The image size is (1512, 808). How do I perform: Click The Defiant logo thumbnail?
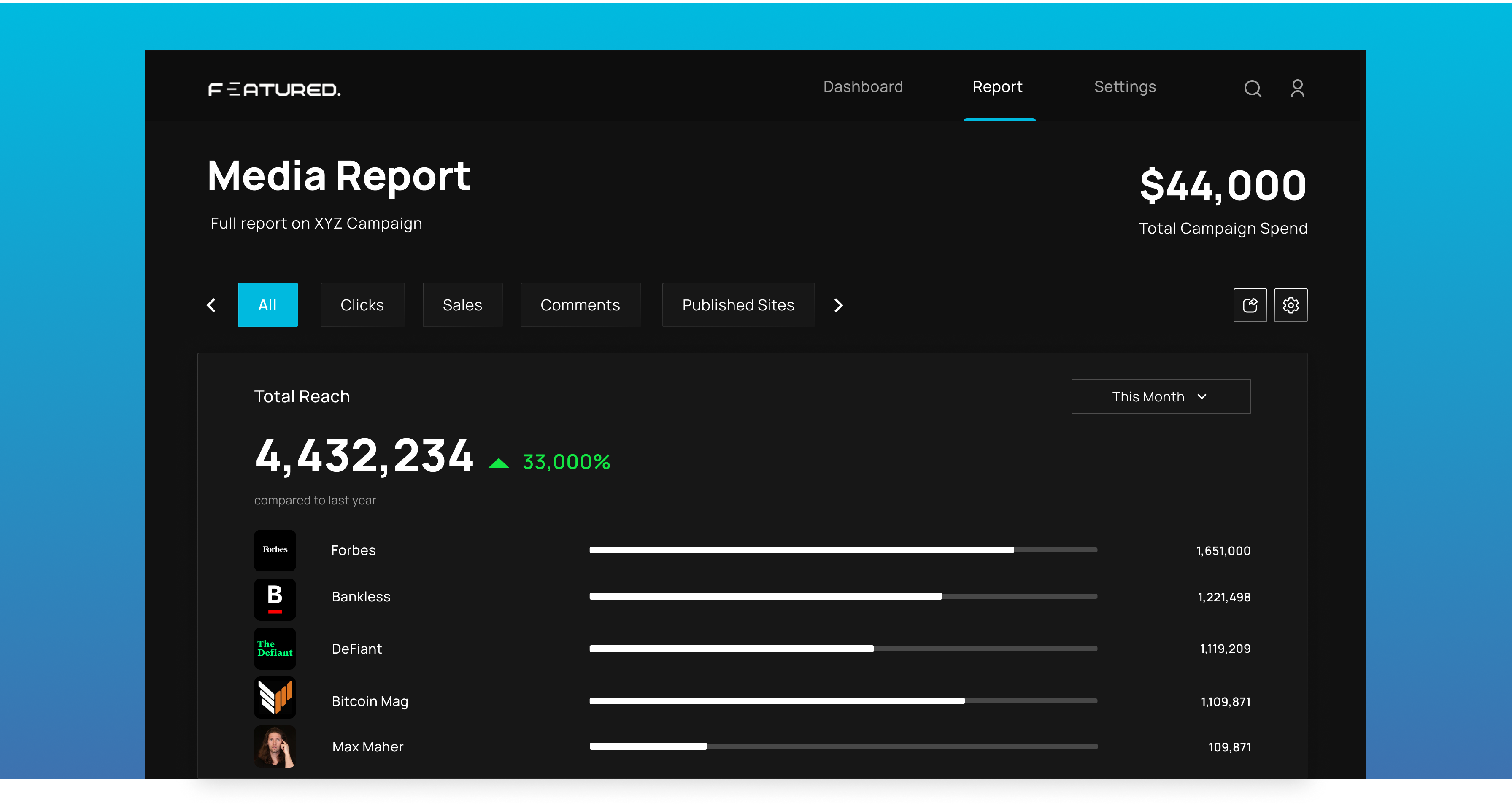point(275,649)
